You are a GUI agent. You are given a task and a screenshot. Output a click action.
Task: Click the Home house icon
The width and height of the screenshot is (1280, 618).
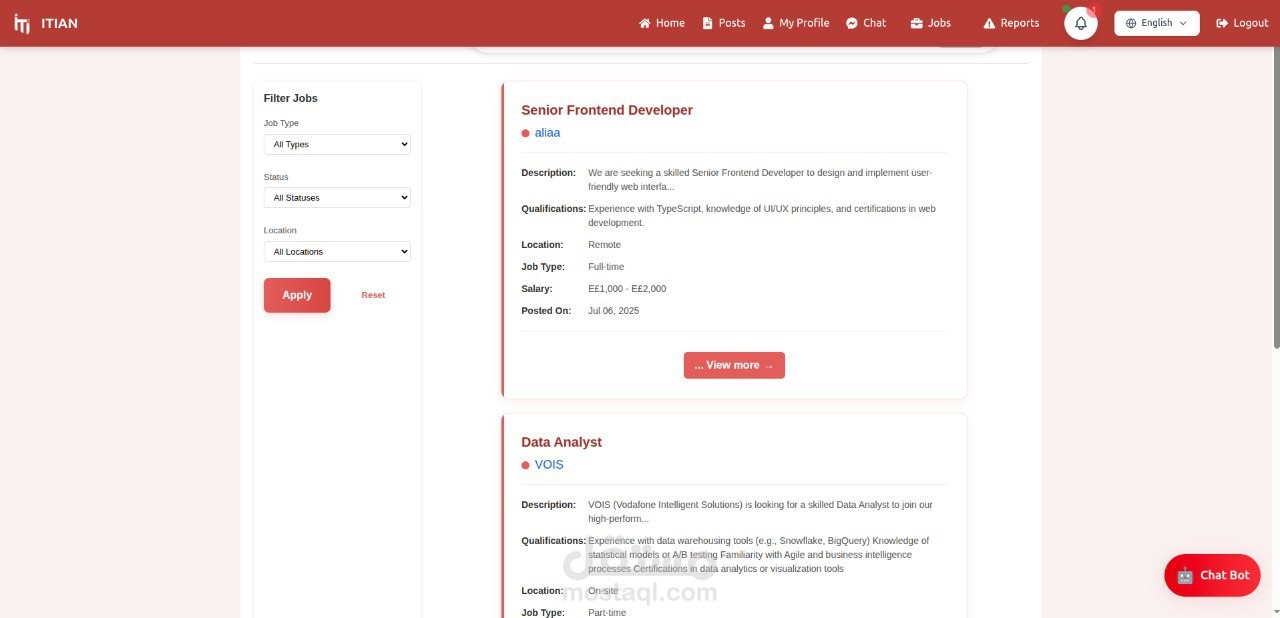pos(645,23)
